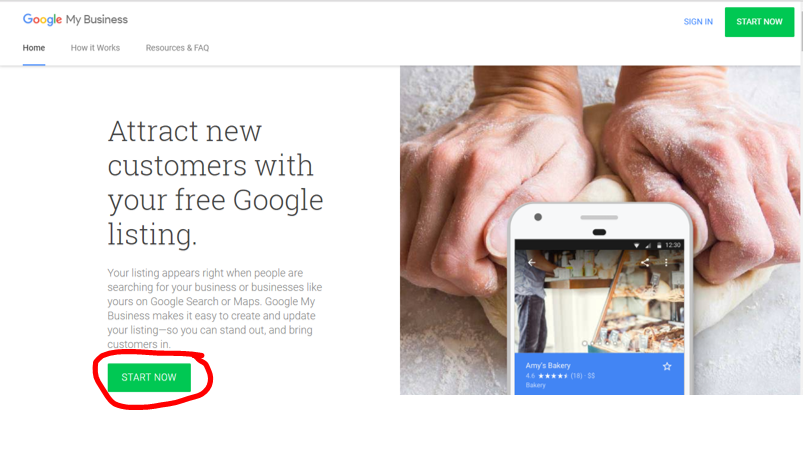Click the START NOW button in header
The width and height of the screenshot is (803, 451).
pos(759,22)
